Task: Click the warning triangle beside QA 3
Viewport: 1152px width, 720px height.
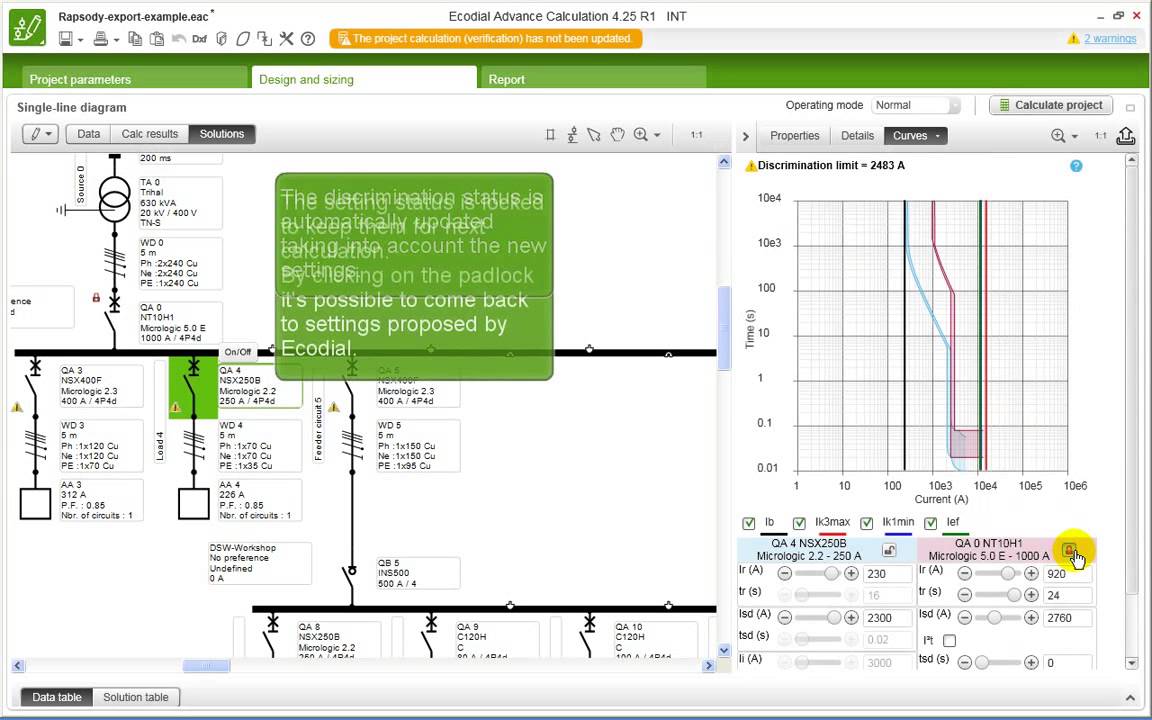Action: (17, 406)
